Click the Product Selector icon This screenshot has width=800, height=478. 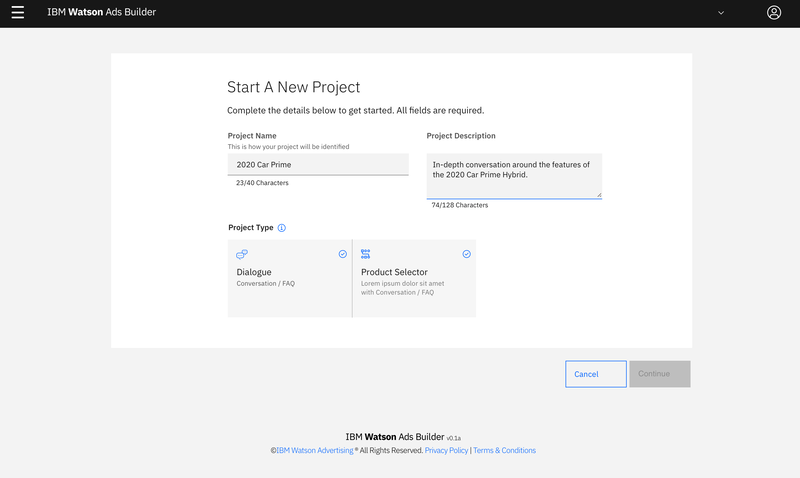365,254
